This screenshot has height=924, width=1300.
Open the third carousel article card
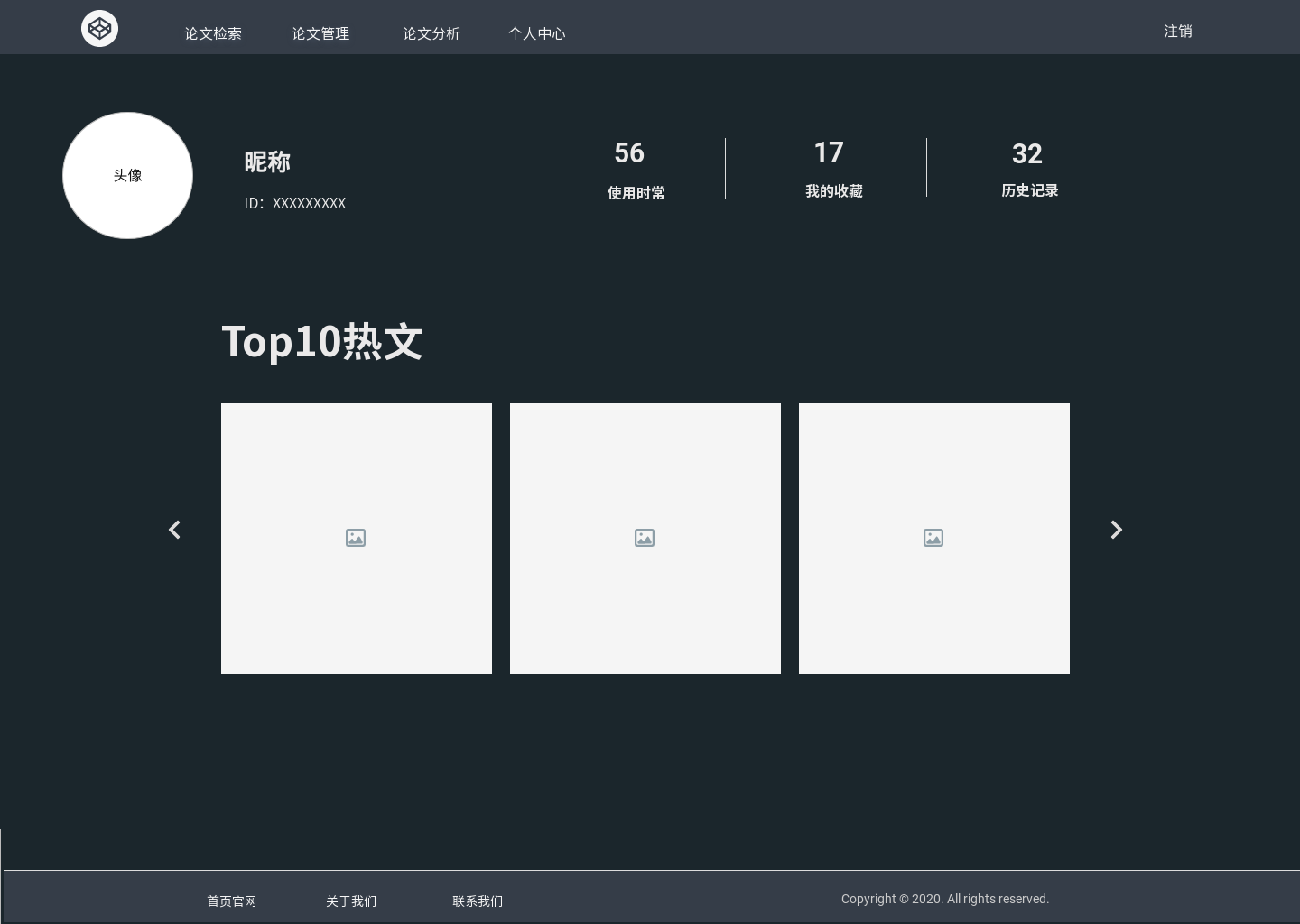pos(934,539)
